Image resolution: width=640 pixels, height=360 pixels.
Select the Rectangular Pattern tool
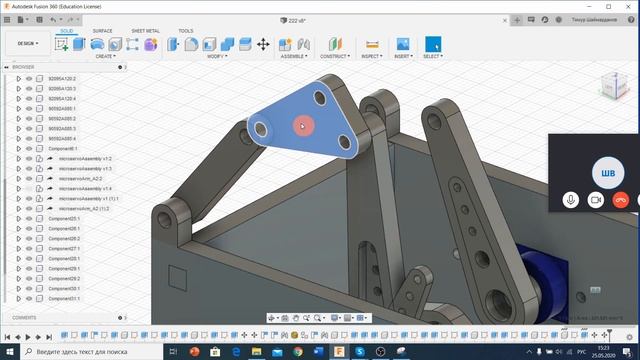click(x=132, y=44)
